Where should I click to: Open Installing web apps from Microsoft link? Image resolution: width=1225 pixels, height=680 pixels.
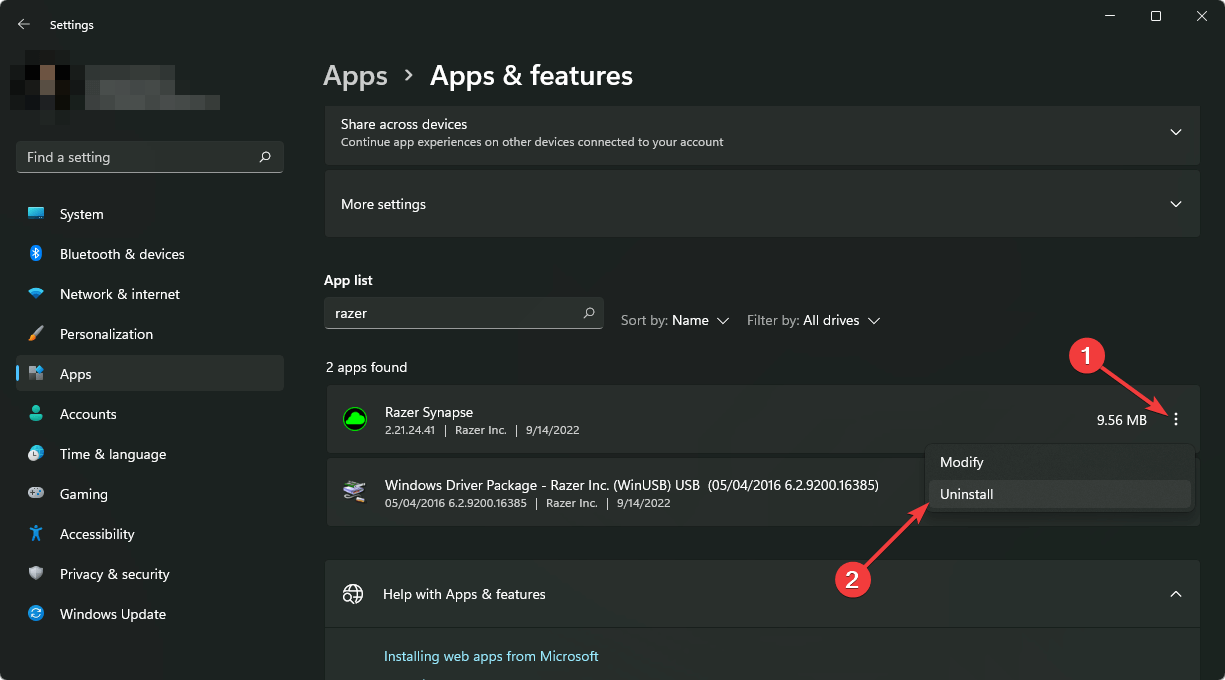point(491,656)
